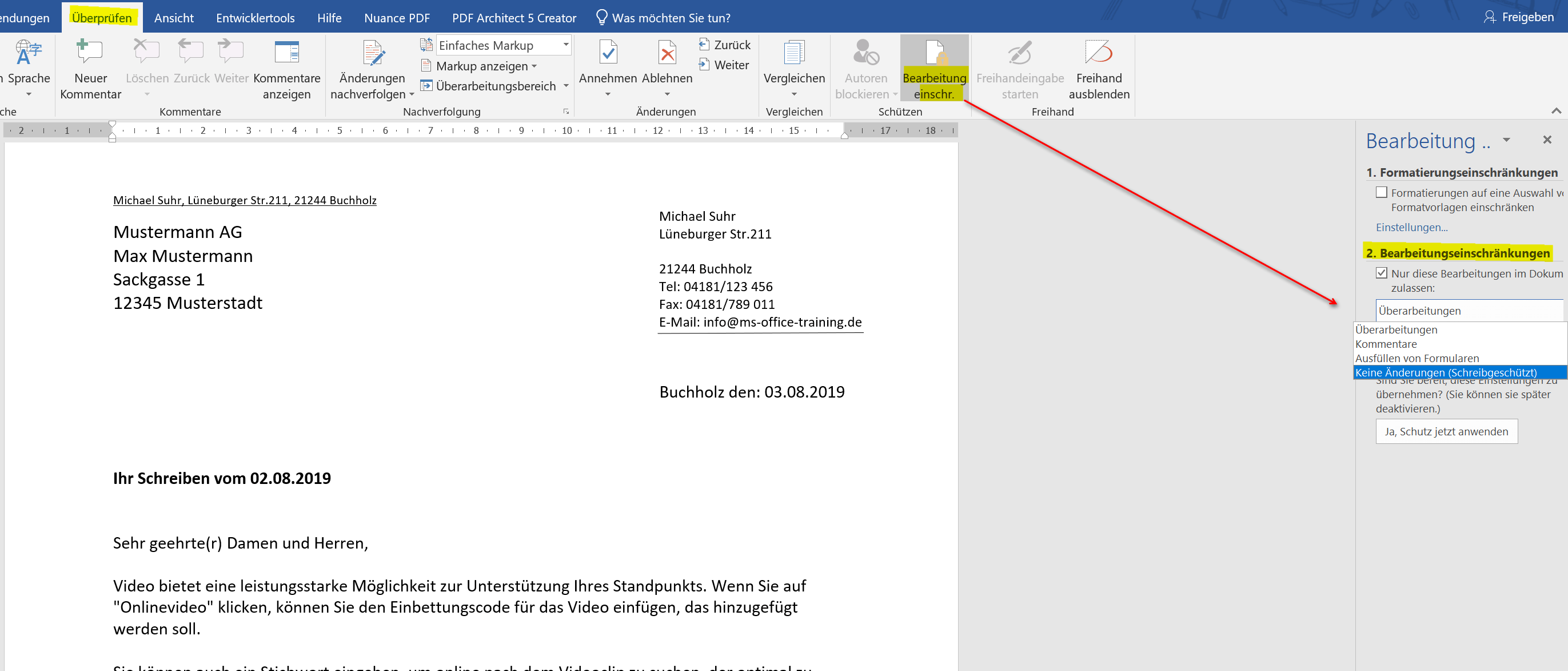Switch to the Überprüfen tab
The height and width of the screenshot is (671, 1568).
(102, 18)
